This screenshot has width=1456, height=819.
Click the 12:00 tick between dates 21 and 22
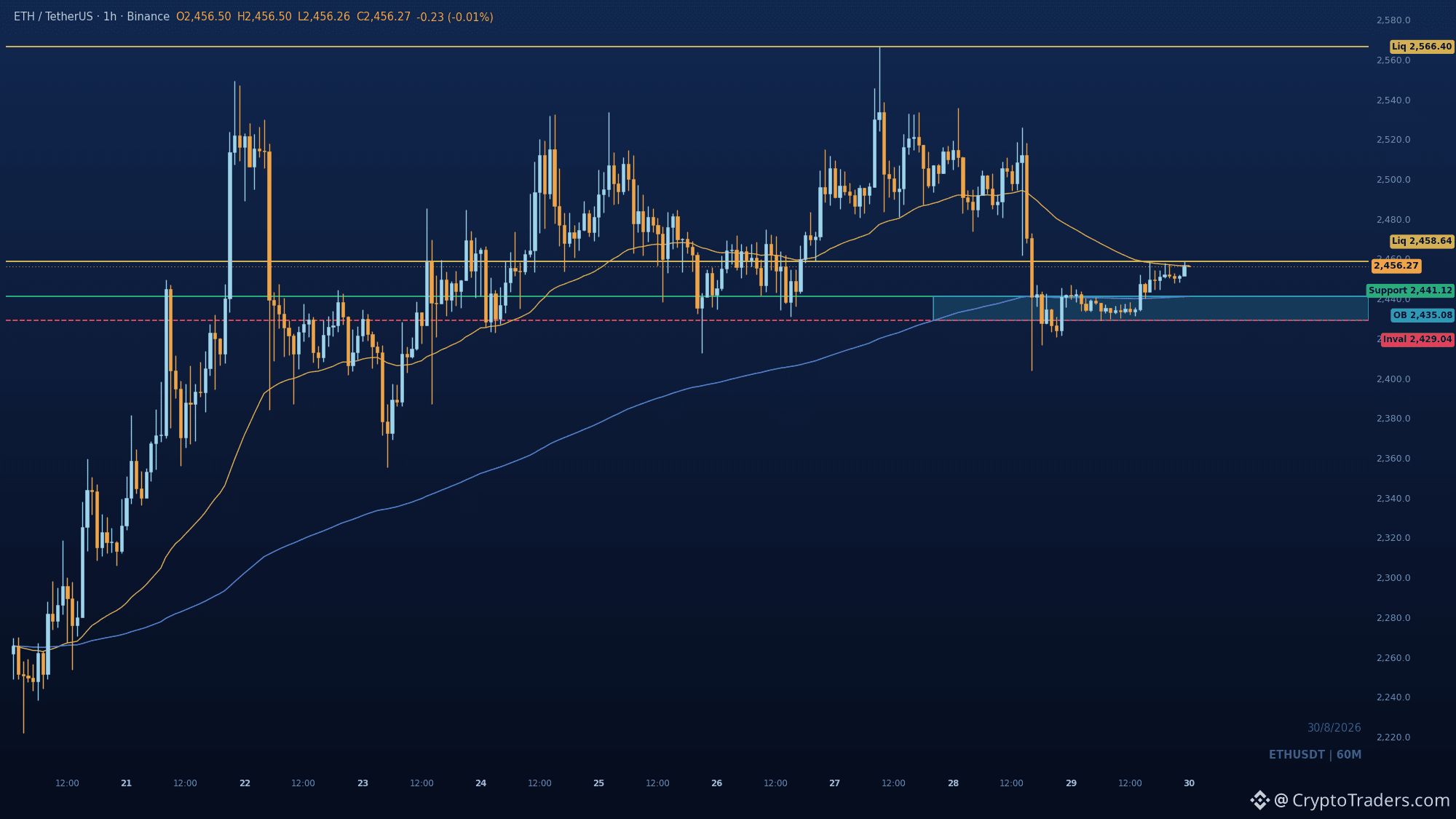point(185,783)
